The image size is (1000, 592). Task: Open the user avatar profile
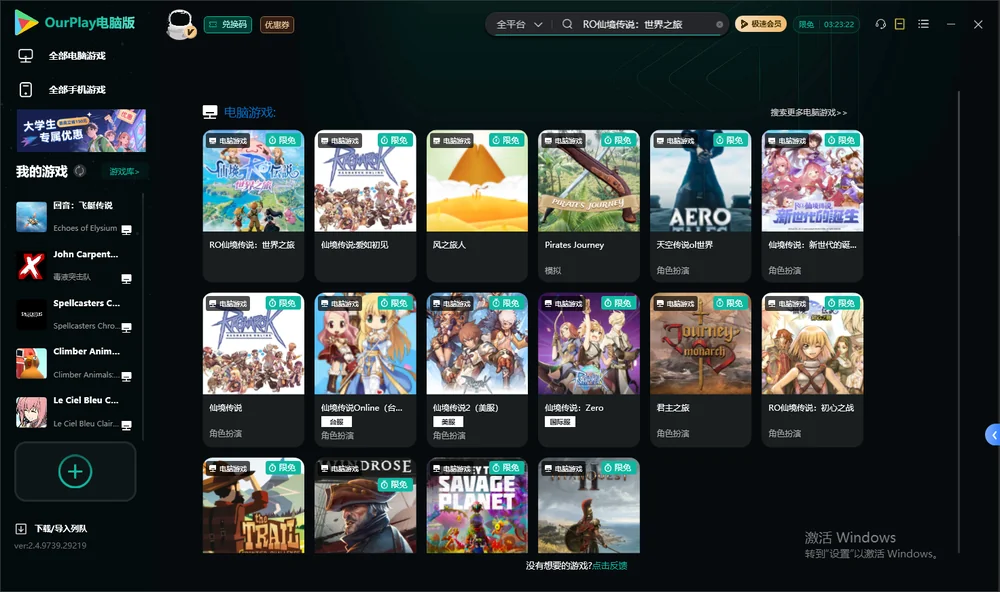click(x=180, y=25)
